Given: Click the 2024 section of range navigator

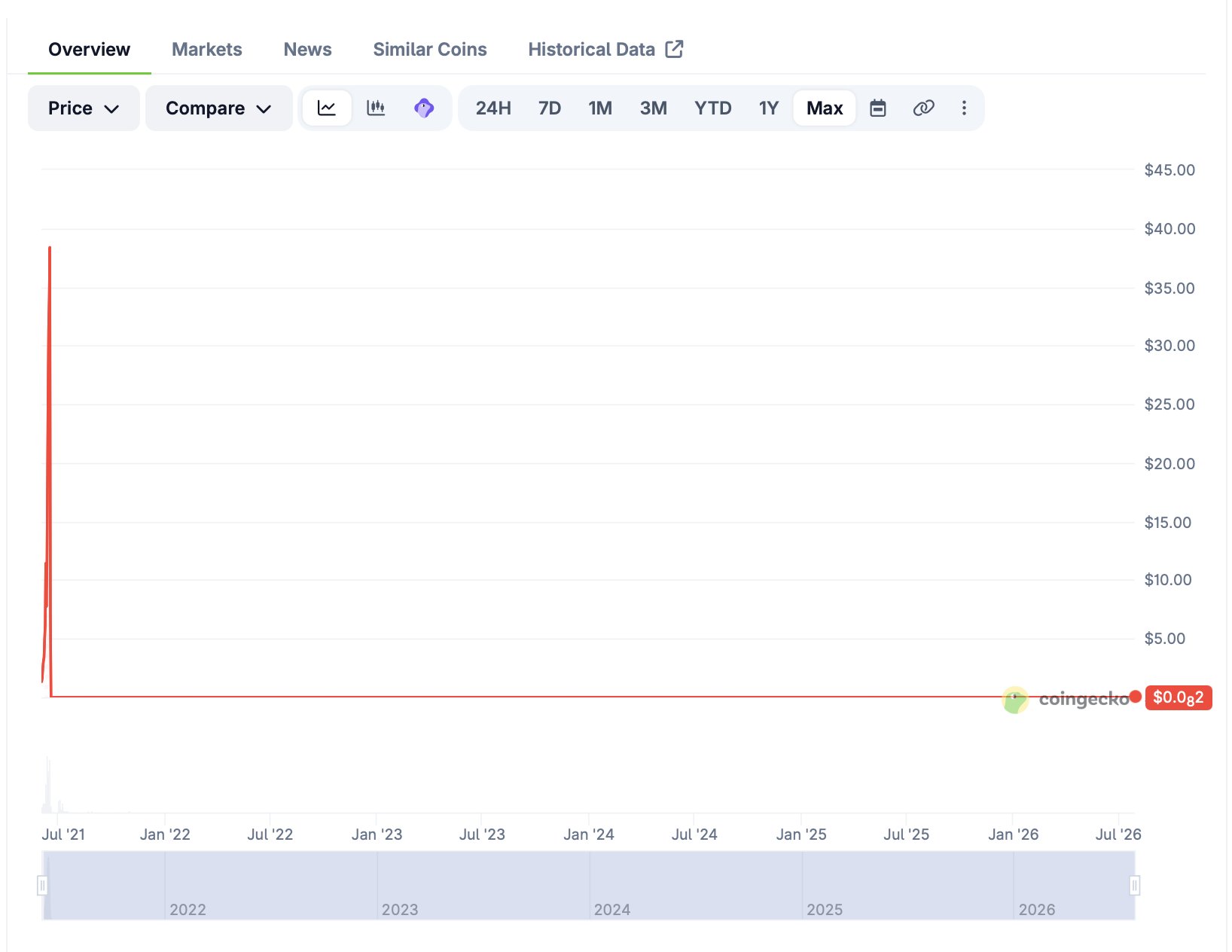Looking at the screenshot, I should pyautogui.click(x=696, y=885).
